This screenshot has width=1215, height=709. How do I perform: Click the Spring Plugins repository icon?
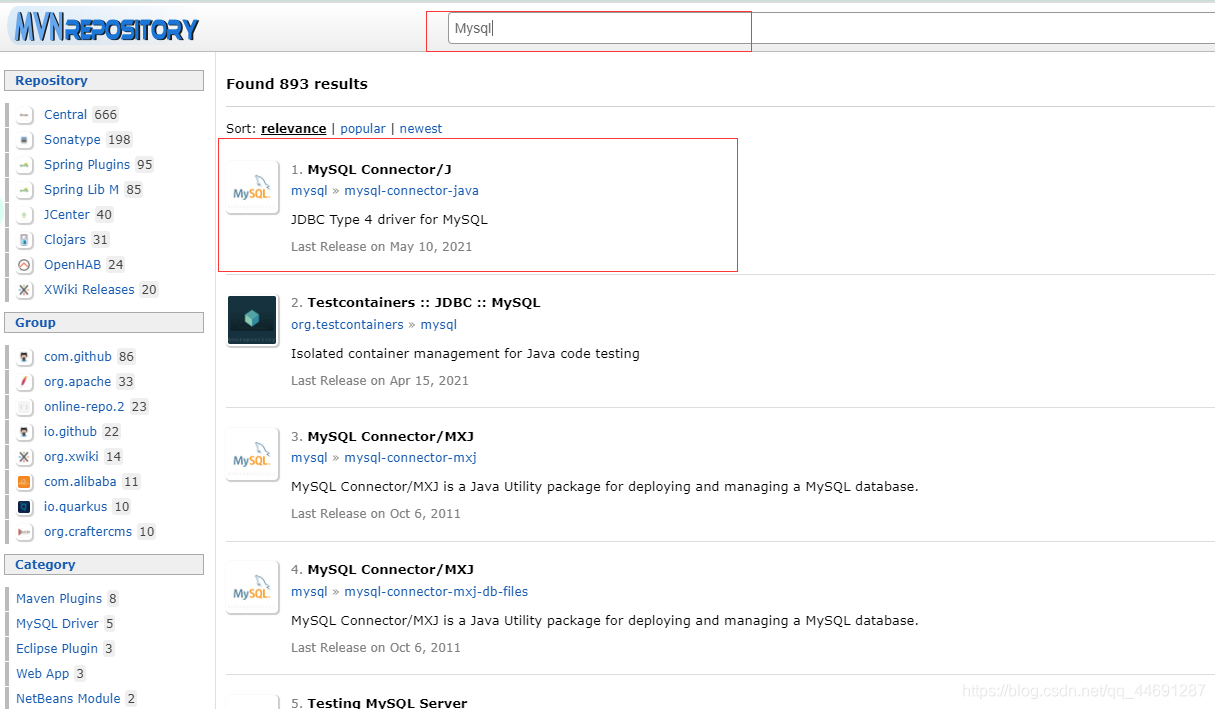(25, 165)
